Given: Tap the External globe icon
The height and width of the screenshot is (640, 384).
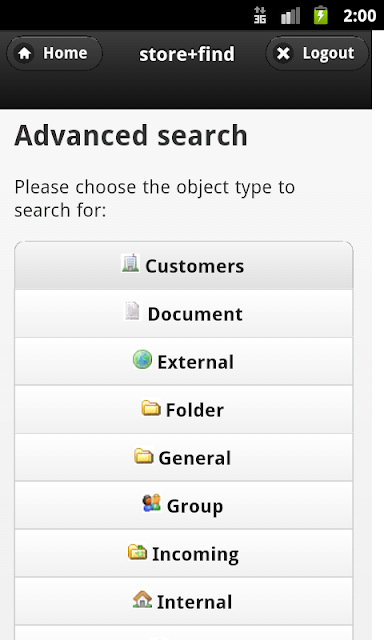Looking at the screenshot, I should click(142, 360).
